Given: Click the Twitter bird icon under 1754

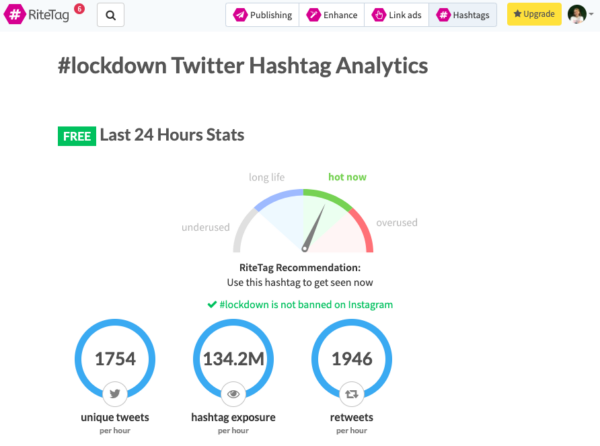Looking at the screenshot, I should click(115, 394).
